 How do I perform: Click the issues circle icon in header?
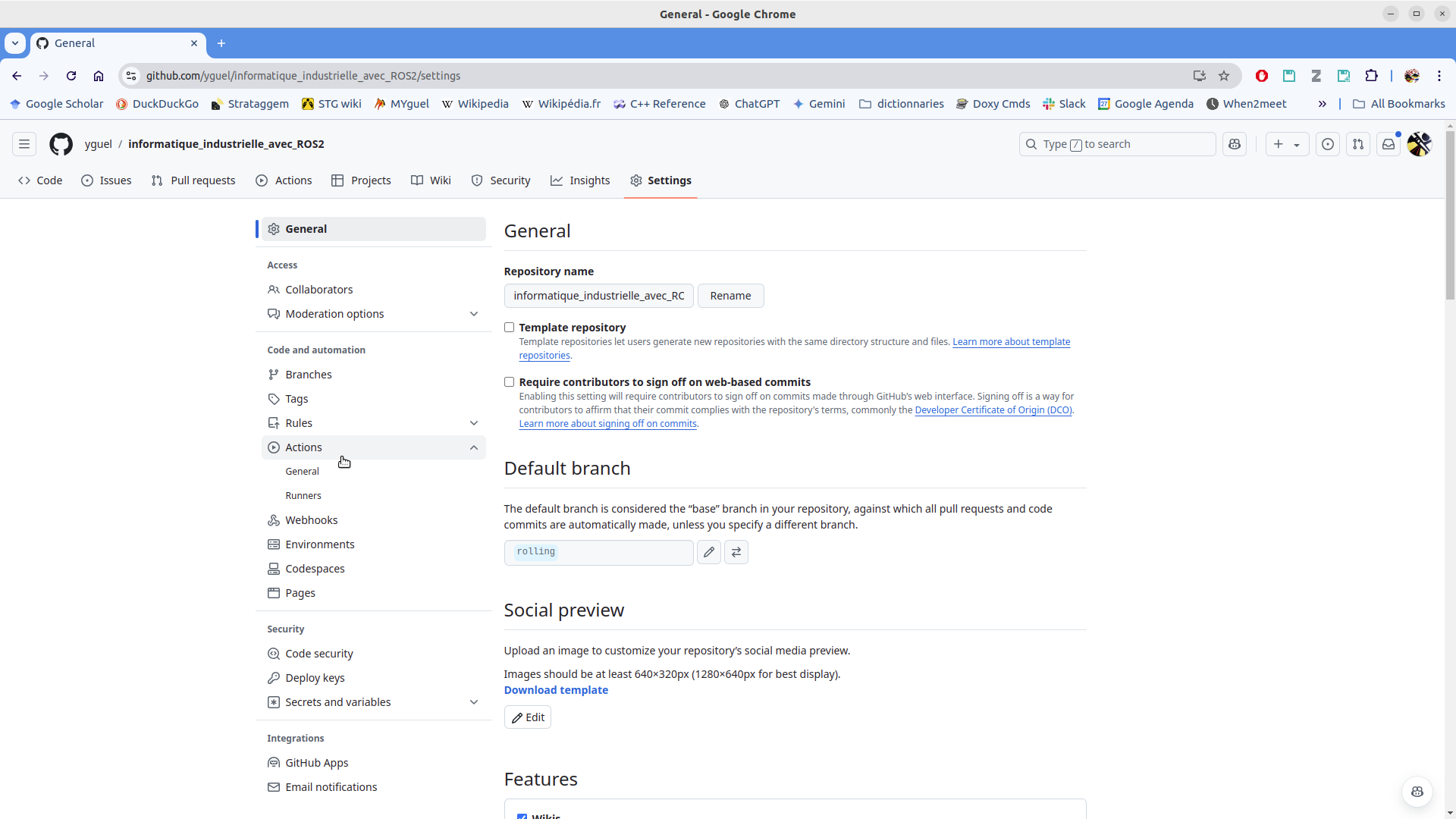[x=1328, y=144]
